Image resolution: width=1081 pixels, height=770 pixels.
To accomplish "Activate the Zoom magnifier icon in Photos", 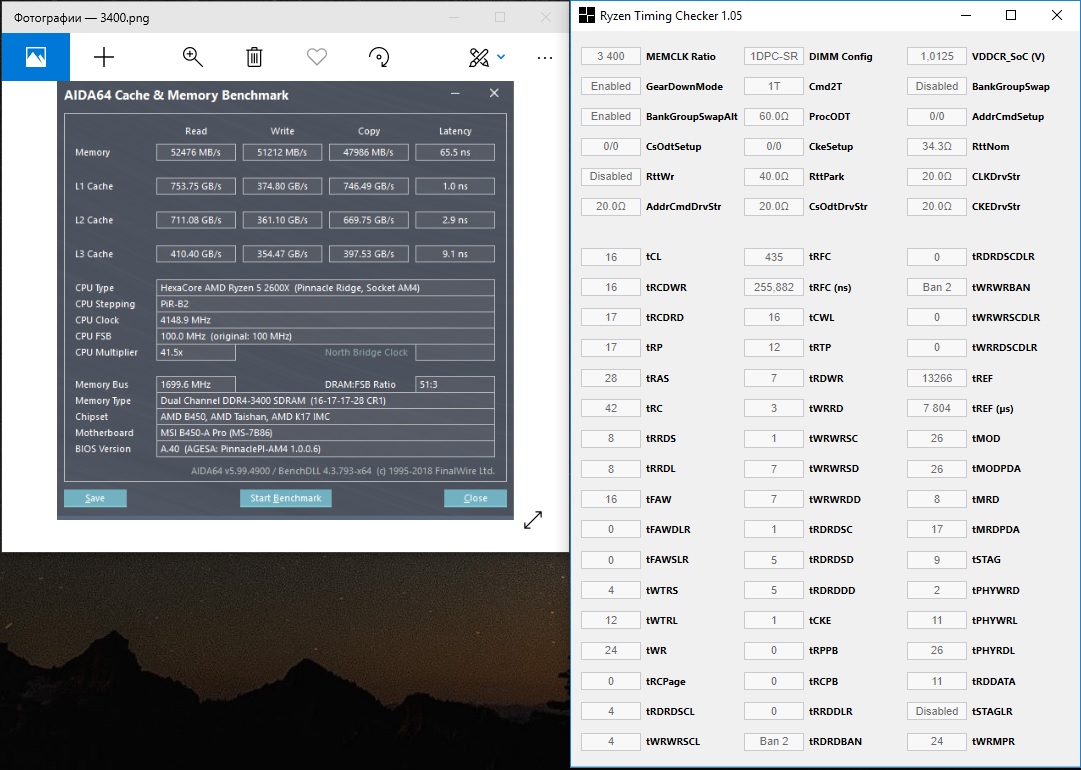I will click(192, 57).
